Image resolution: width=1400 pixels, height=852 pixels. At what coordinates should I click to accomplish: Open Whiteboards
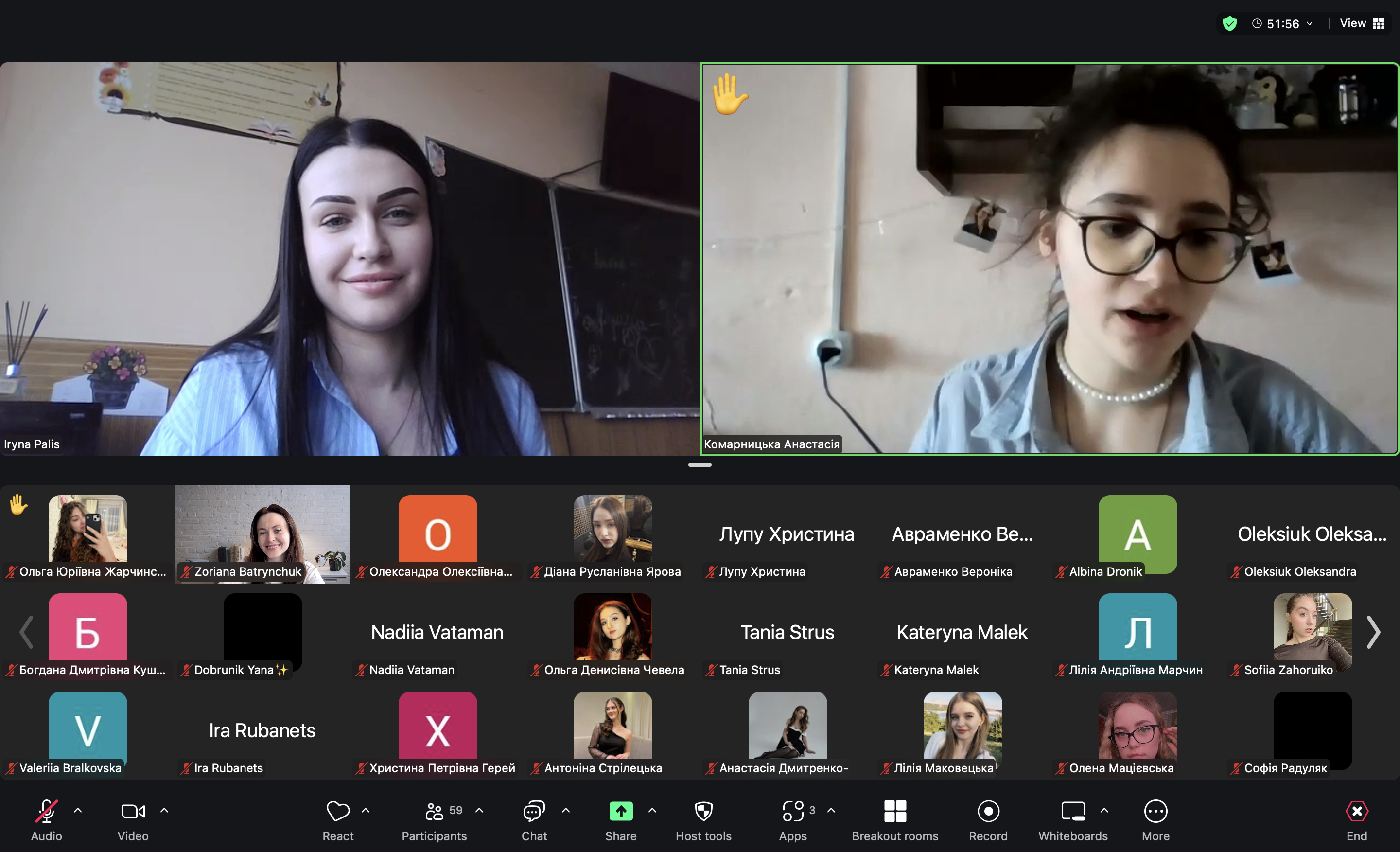coord(1073,820)
